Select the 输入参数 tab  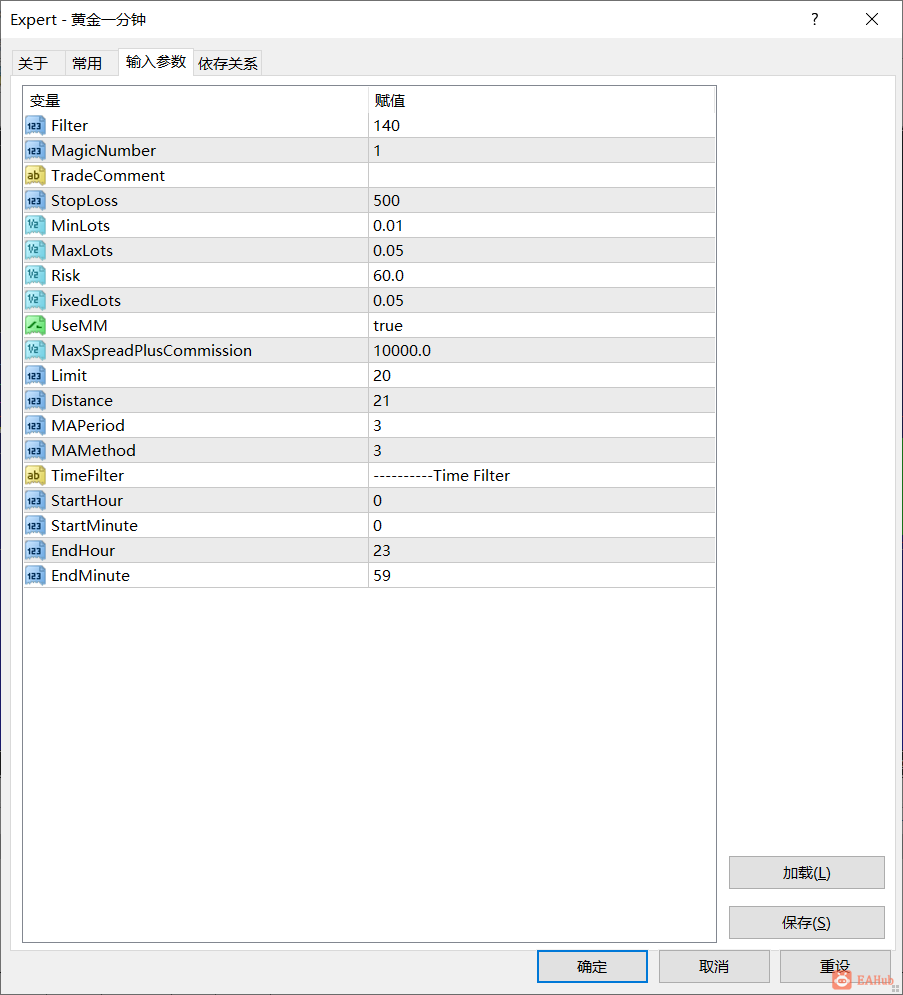[x=156, y=62]
